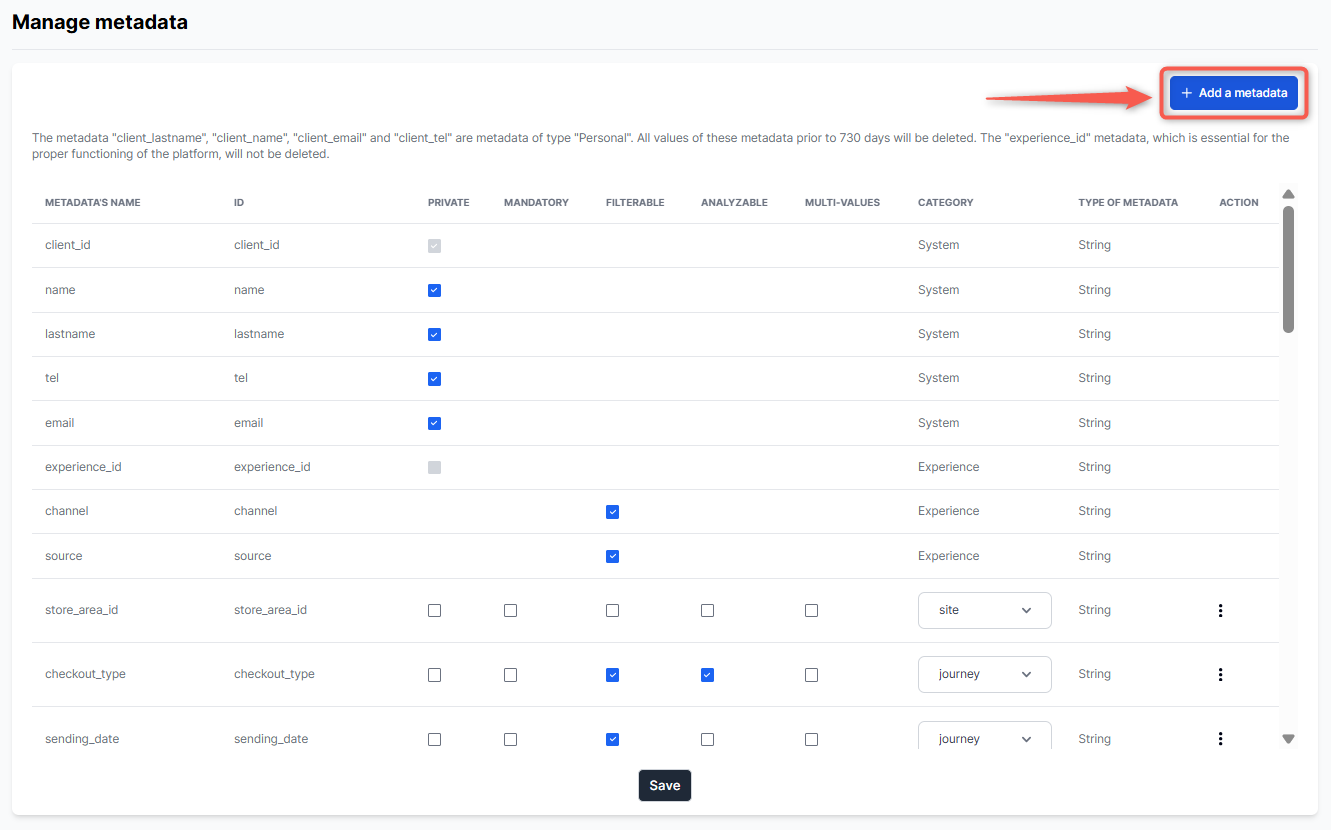Enable Multi-values for sending_date

pyautogui.click(x=811, y=739)
